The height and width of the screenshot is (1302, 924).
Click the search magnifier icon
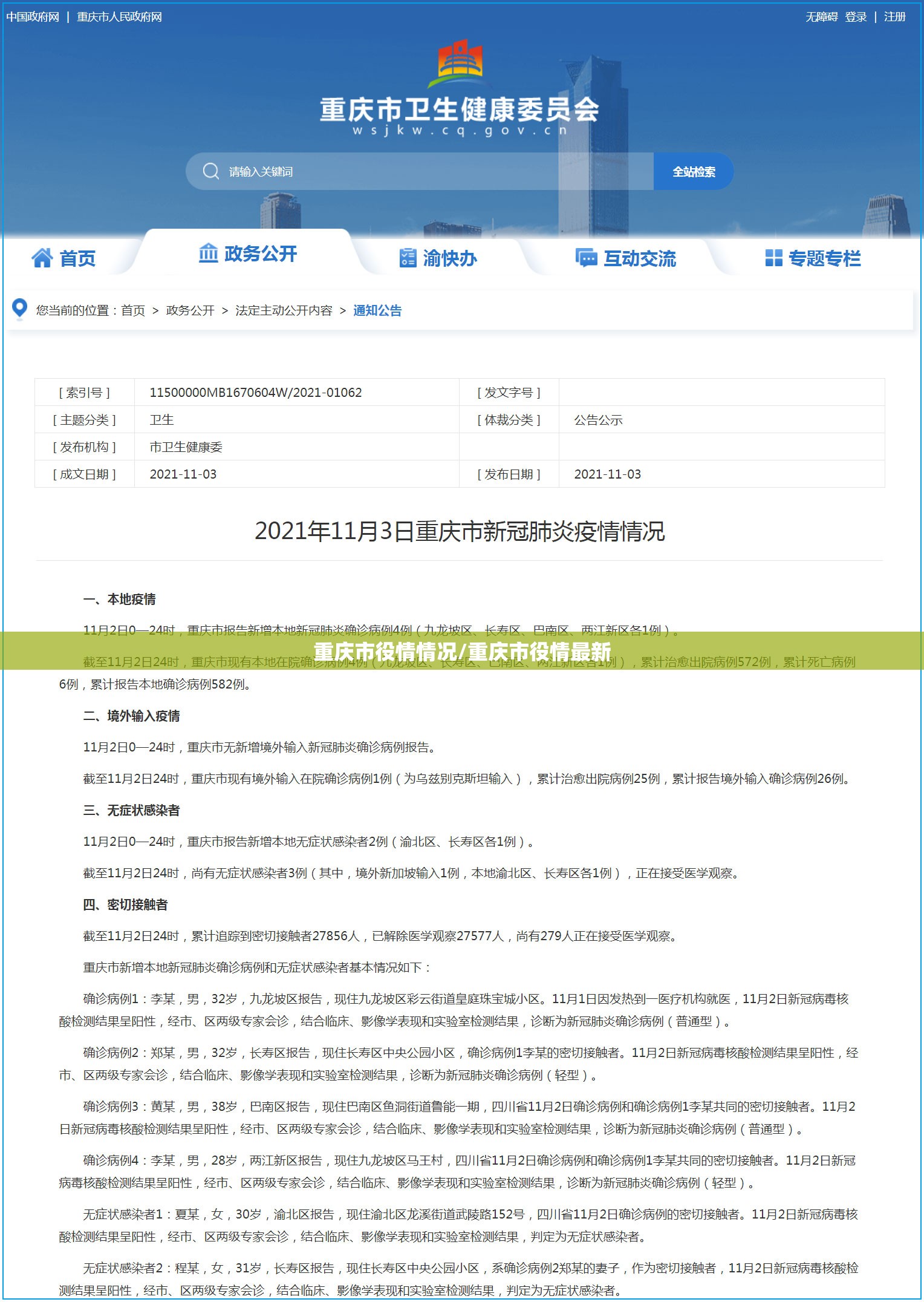211,171
